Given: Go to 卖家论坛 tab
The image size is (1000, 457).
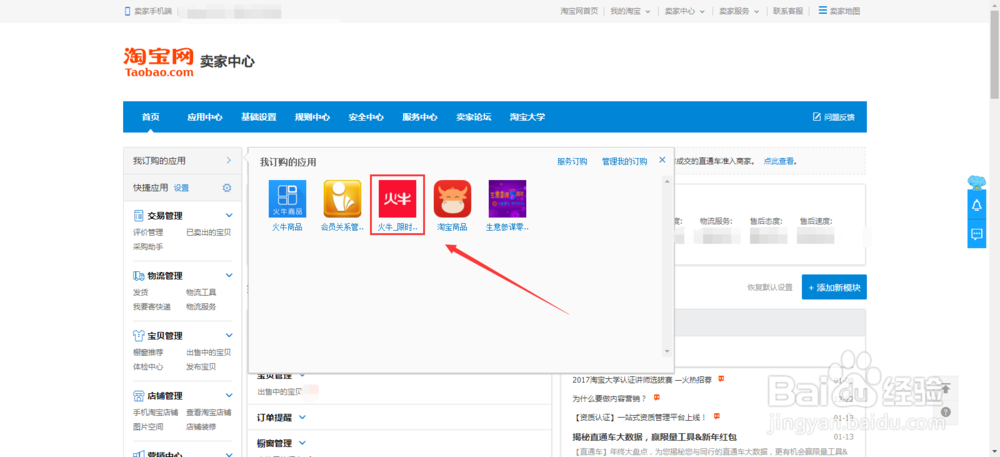Looking at the screenshot, I should click(473, 117).
